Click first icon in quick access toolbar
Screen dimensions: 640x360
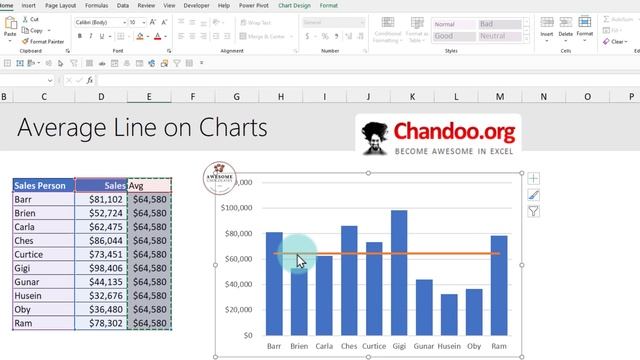point(7,63)
